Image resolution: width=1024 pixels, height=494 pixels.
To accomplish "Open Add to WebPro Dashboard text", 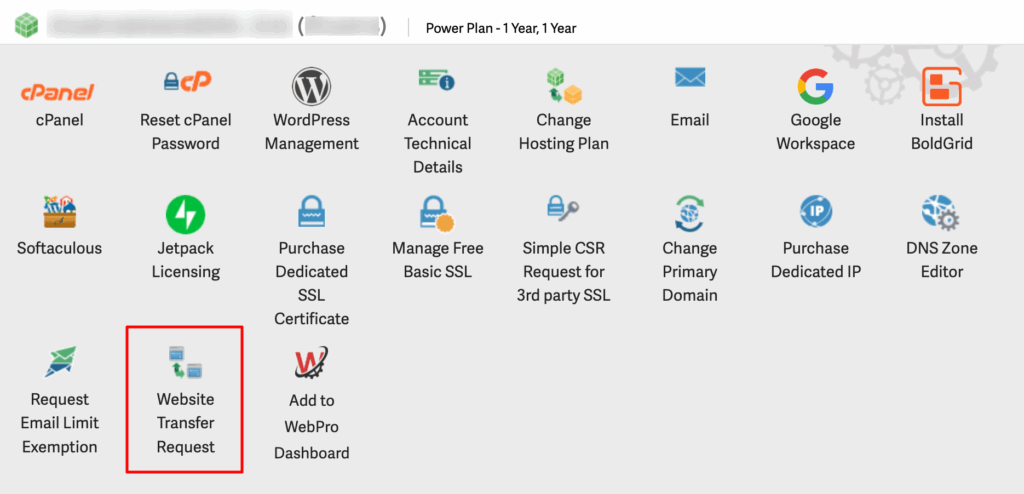I will tap(312, 427).
